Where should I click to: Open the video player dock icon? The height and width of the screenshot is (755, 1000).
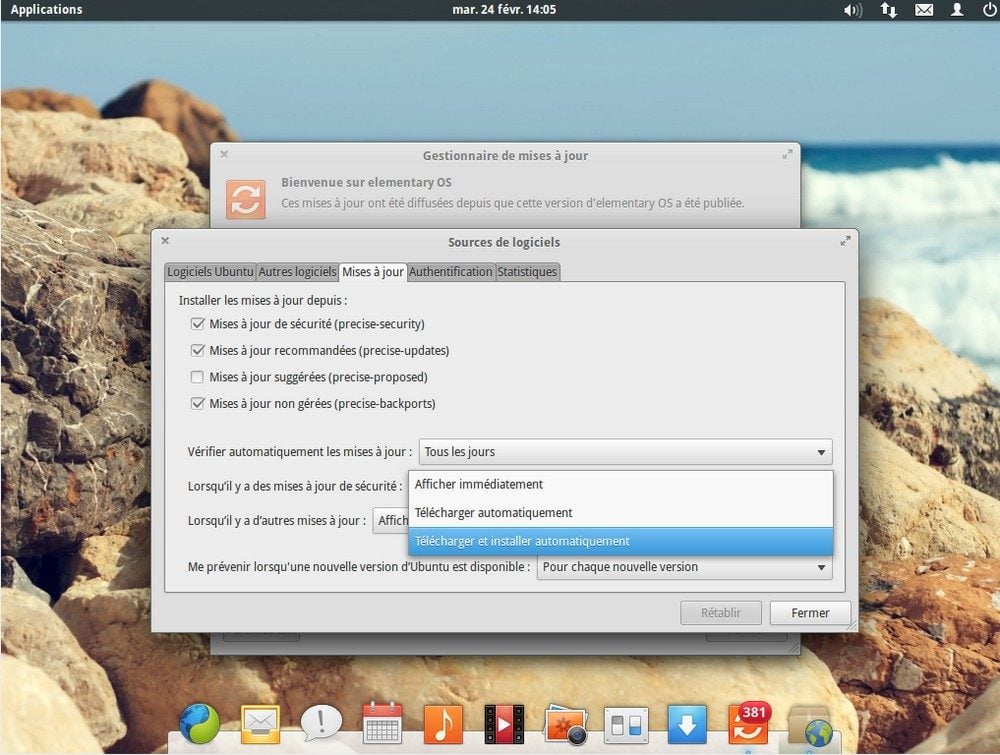coord(504,724)
